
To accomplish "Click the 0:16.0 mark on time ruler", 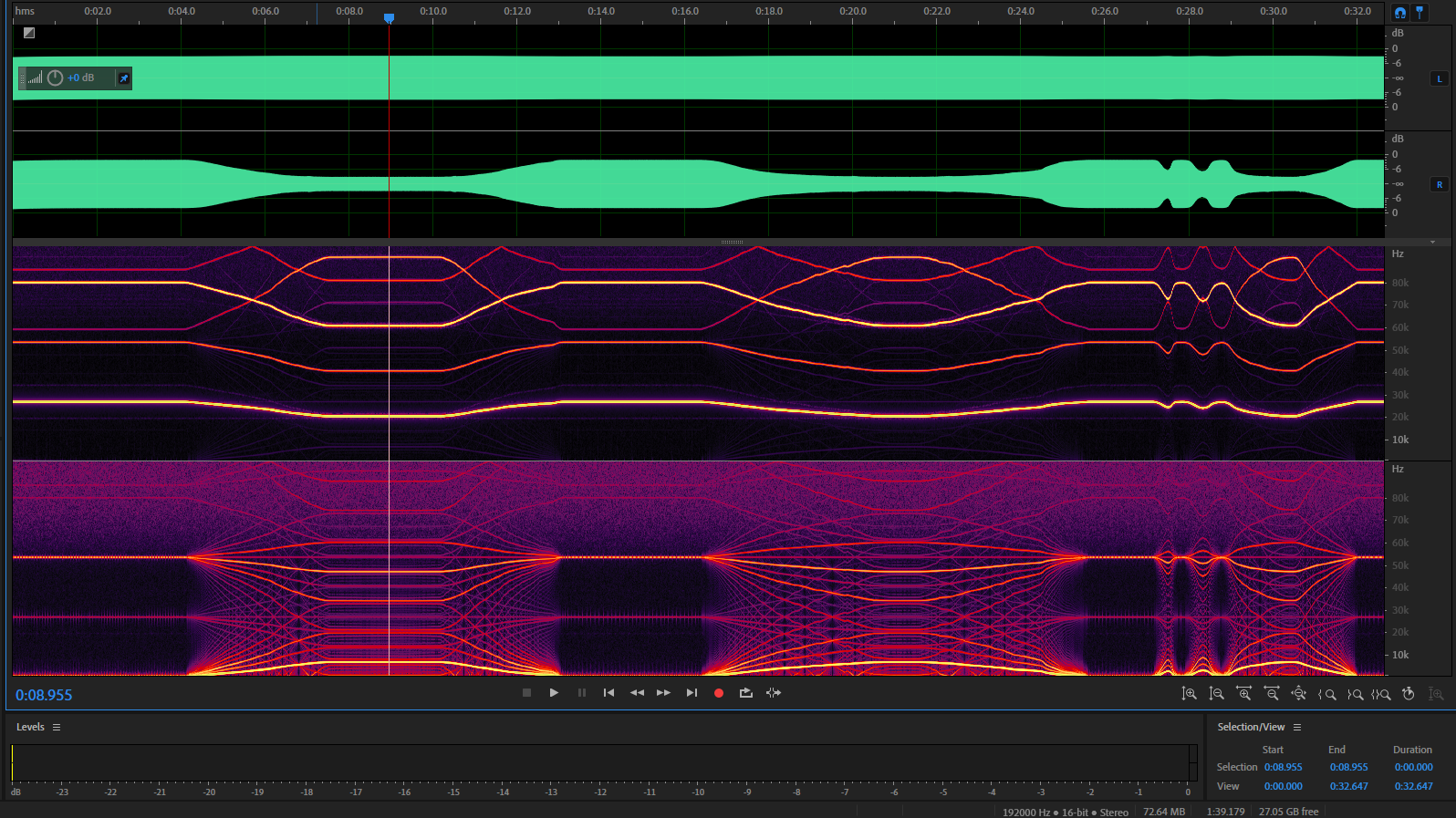I will [685, 11].
